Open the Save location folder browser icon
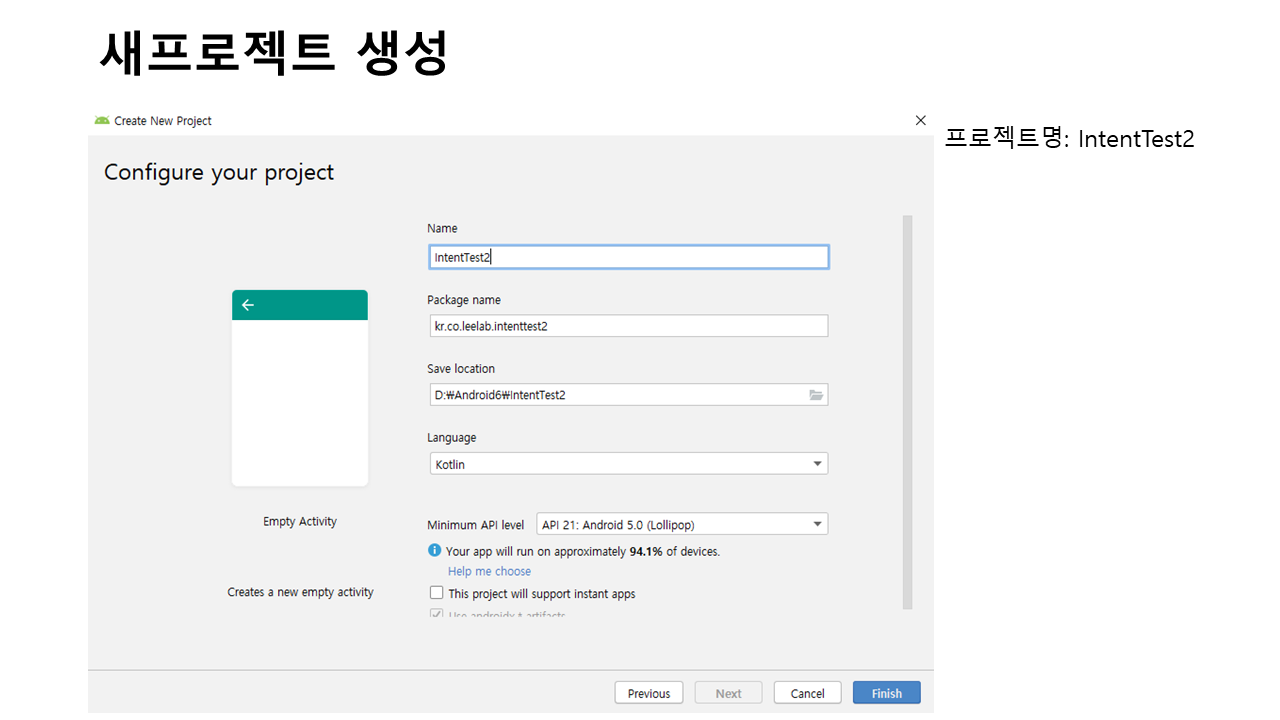 (x=816, y=395)
